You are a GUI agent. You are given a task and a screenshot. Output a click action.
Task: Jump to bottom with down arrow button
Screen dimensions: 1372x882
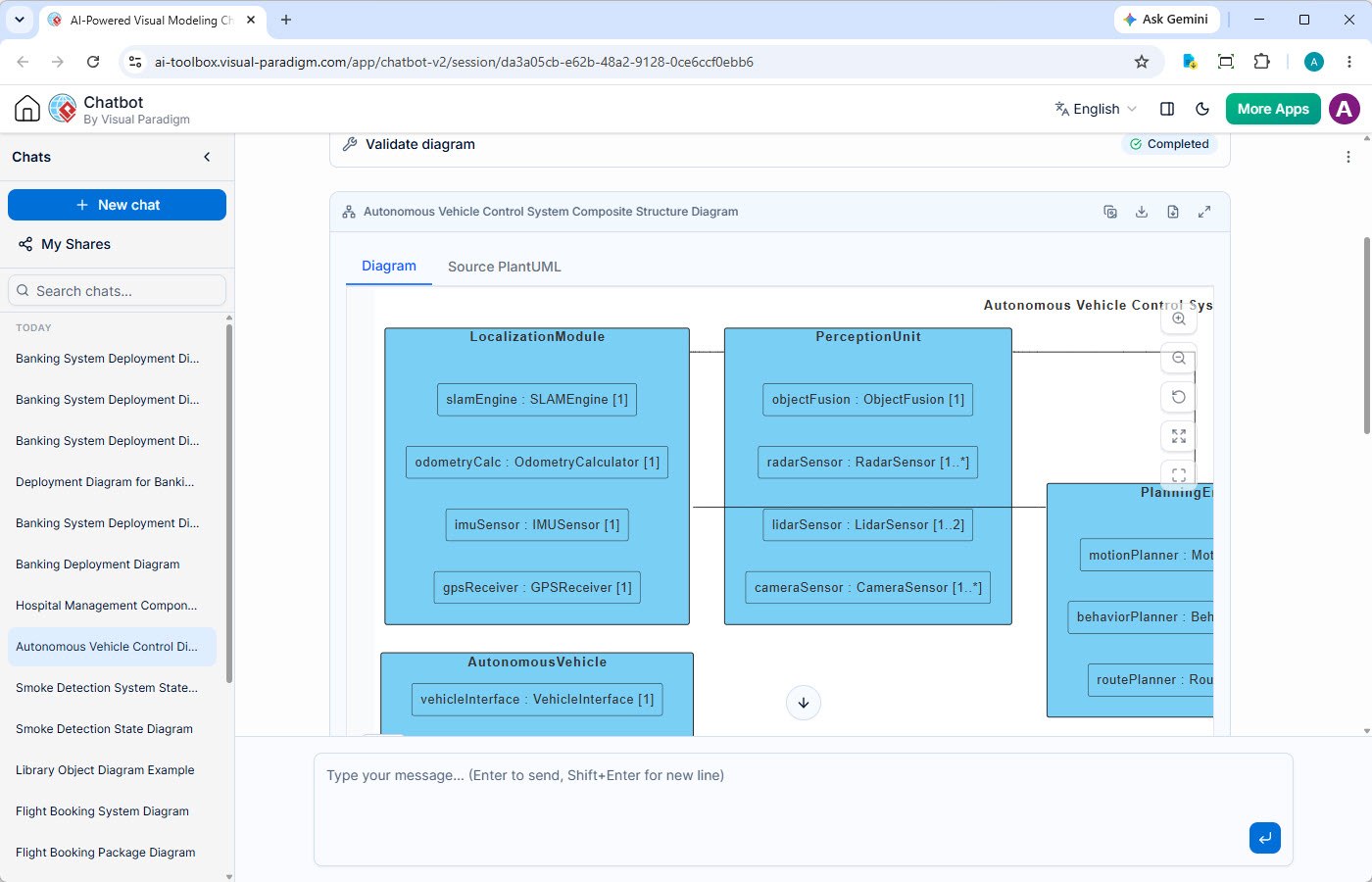click(x=804, y=703)
